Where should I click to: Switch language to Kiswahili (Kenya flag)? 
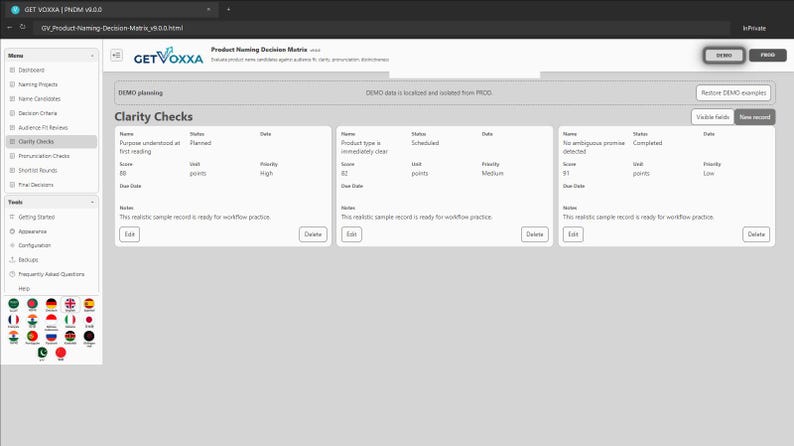point(70,337)
